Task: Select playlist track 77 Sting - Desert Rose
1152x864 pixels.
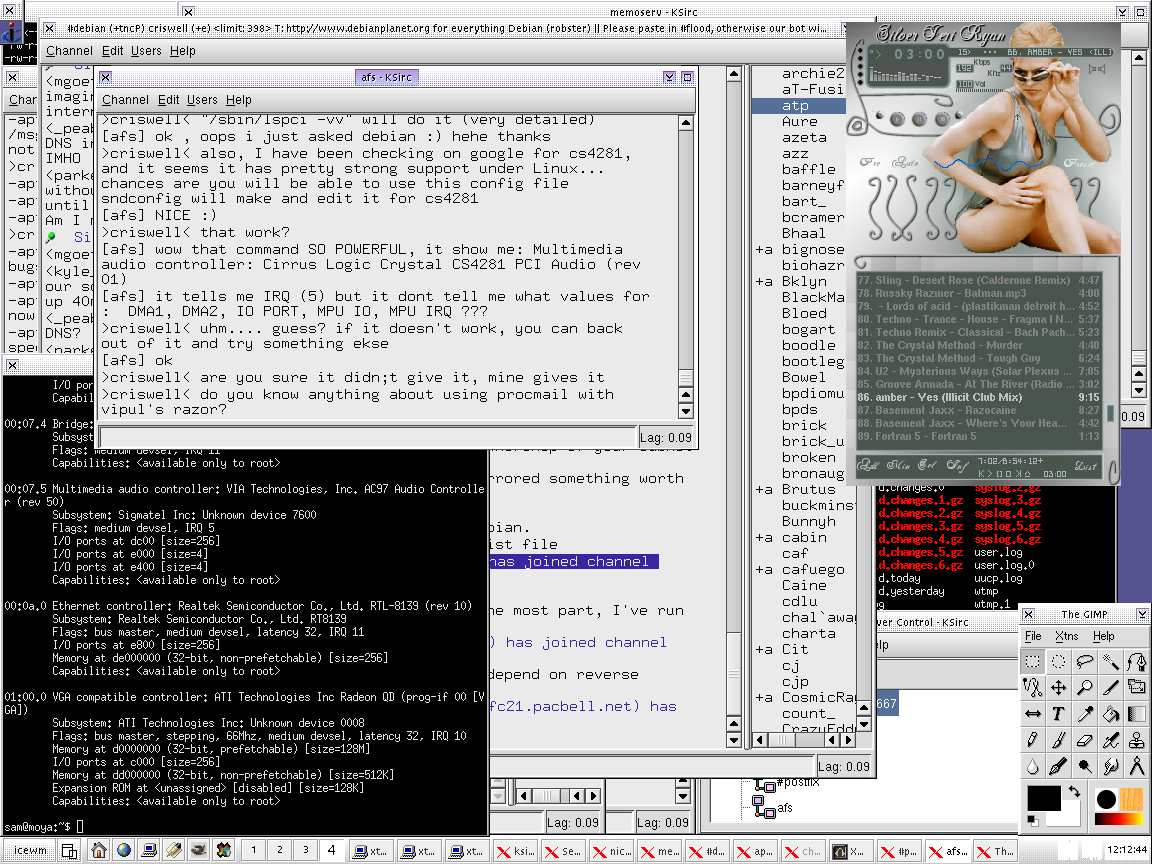Action: point(978,281)
